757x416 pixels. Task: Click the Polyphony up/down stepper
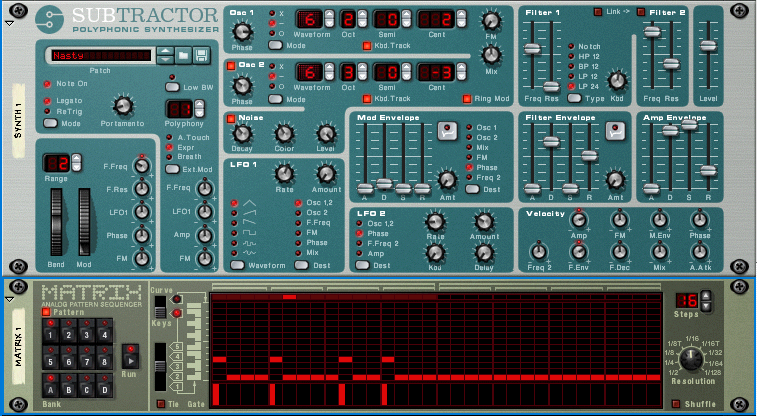[x=199, y=109]
